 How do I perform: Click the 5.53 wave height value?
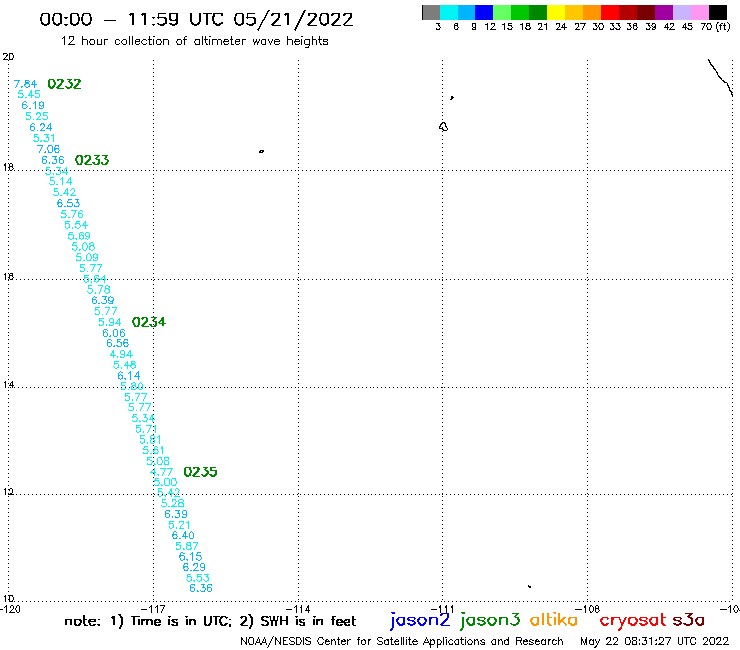(197, 578)
